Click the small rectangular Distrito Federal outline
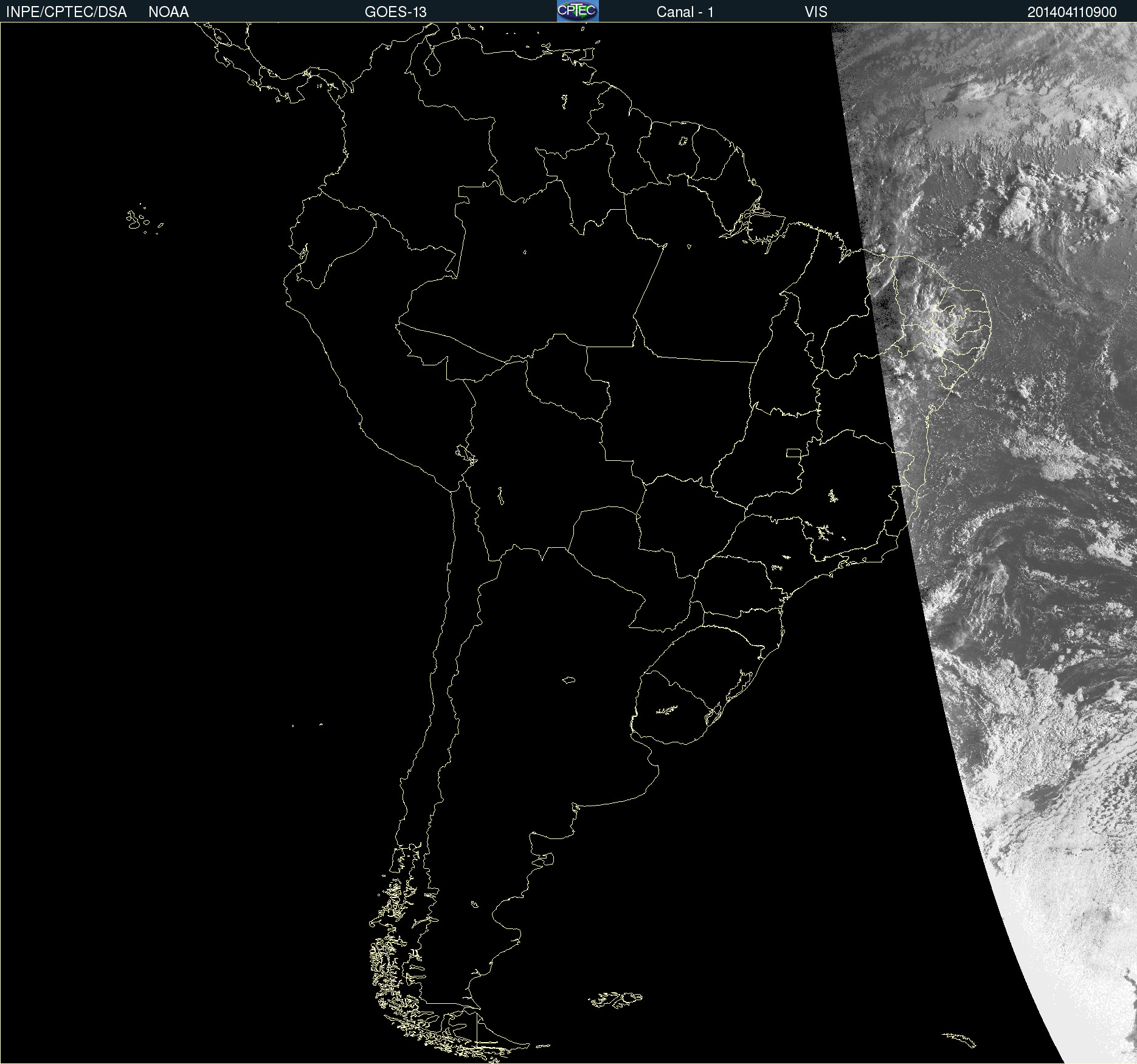1137x1064 pixels. coord(793,452)
